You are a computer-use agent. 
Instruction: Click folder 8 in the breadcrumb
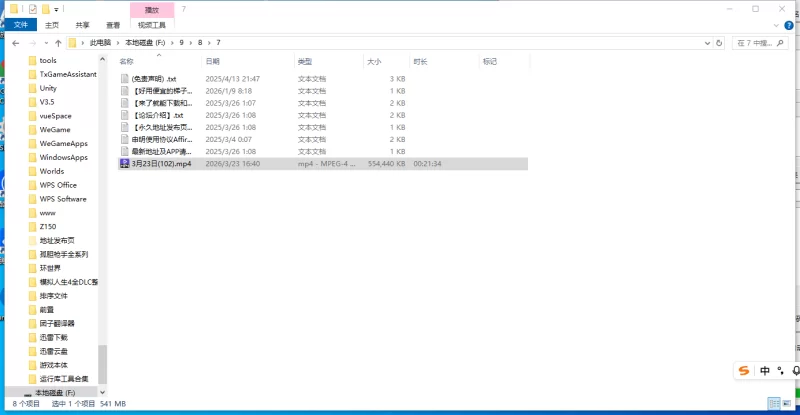(200, 43)
